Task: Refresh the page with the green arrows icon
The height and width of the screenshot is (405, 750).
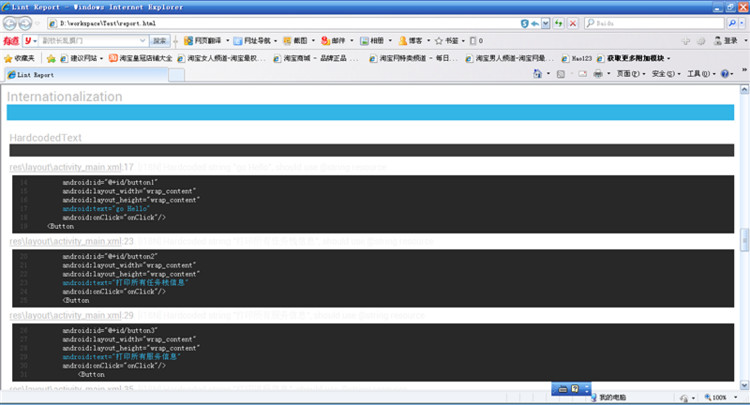Action: click(558, 23)
